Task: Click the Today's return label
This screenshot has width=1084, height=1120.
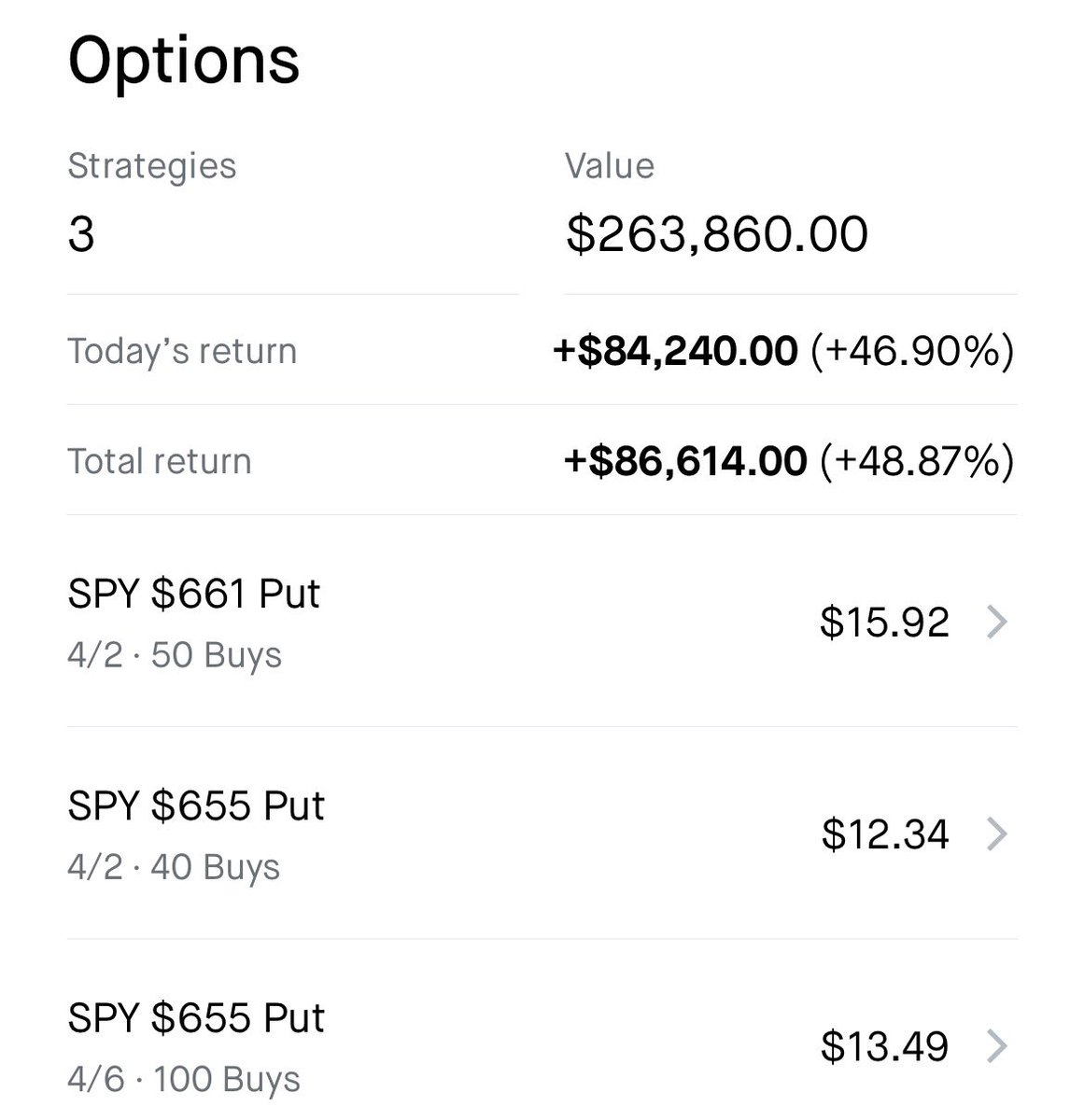Action: pyautogui.click(x=182, y=351)
